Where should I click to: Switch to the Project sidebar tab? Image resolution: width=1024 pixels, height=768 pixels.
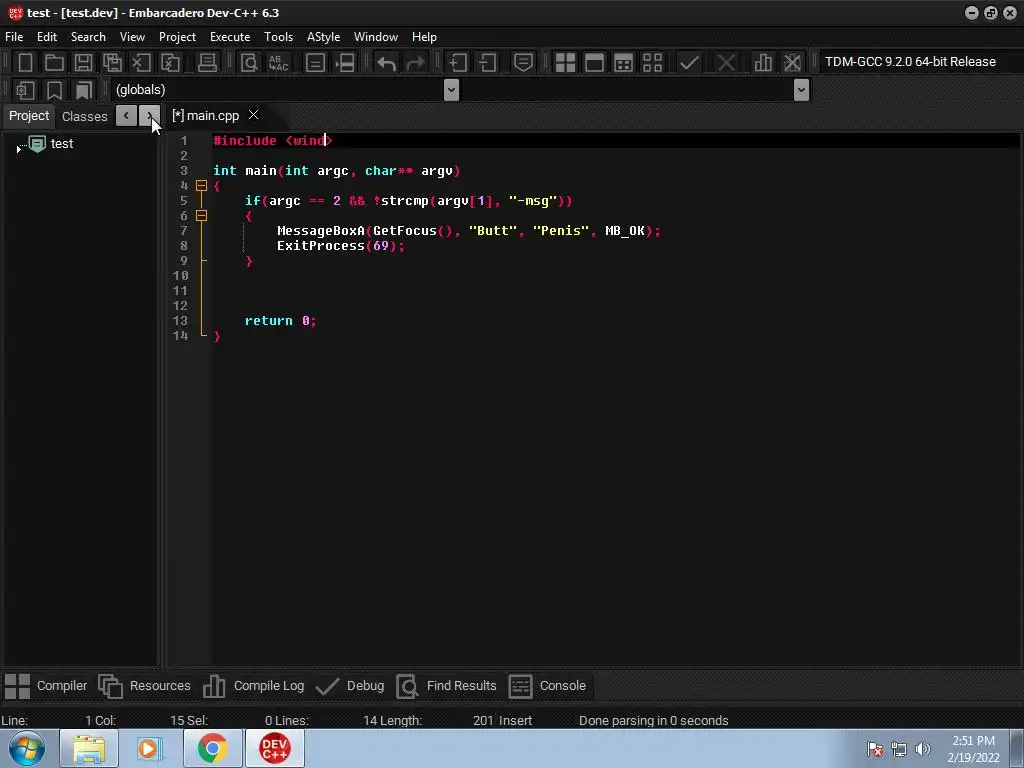(x=29, y=116)
